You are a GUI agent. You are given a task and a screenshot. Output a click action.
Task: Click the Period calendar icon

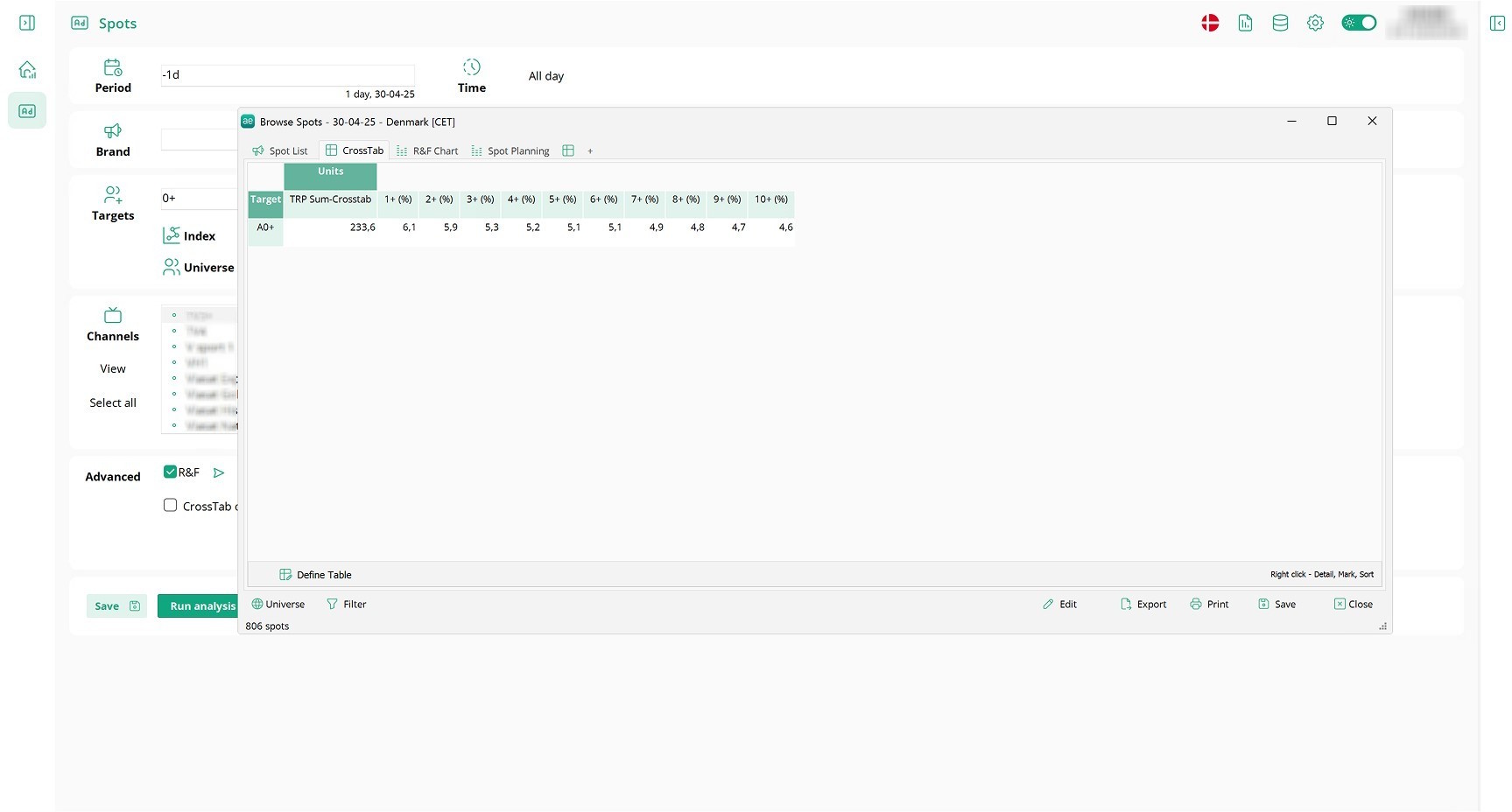coord(113,67)
